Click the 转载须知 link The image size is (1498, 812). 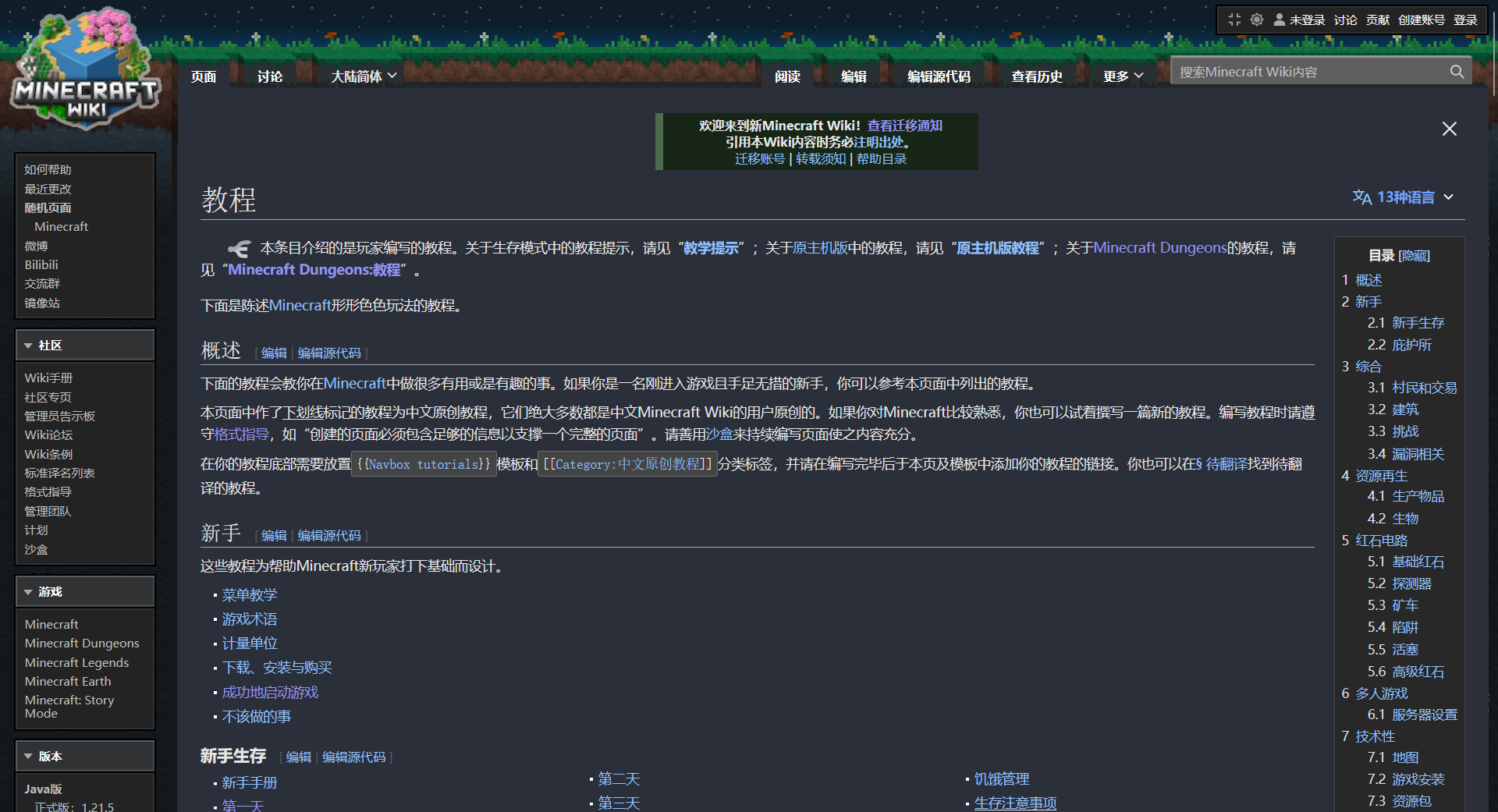pyautogui.click(x=821, y=159)
